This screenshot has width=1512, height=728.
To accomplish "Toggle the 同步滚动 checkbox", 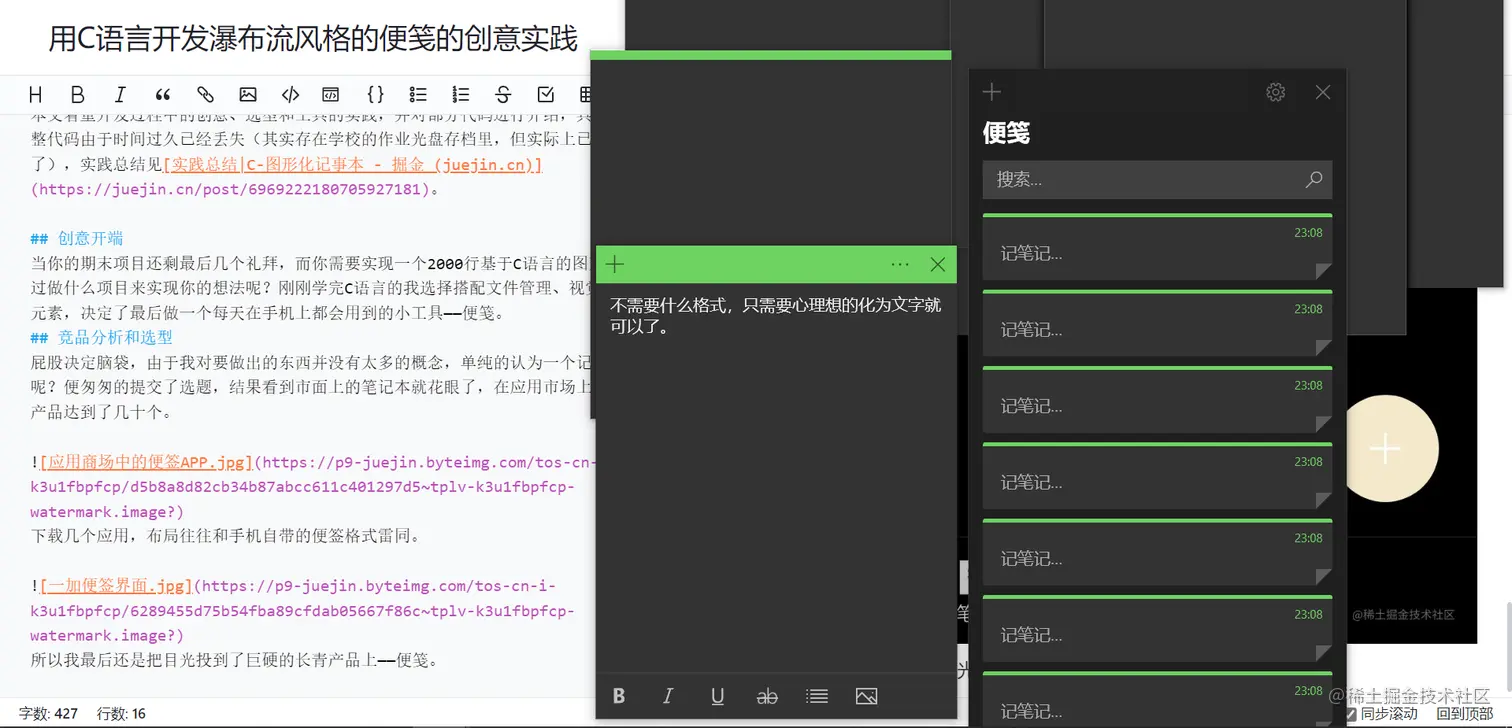I will [x=1350, y=714].
